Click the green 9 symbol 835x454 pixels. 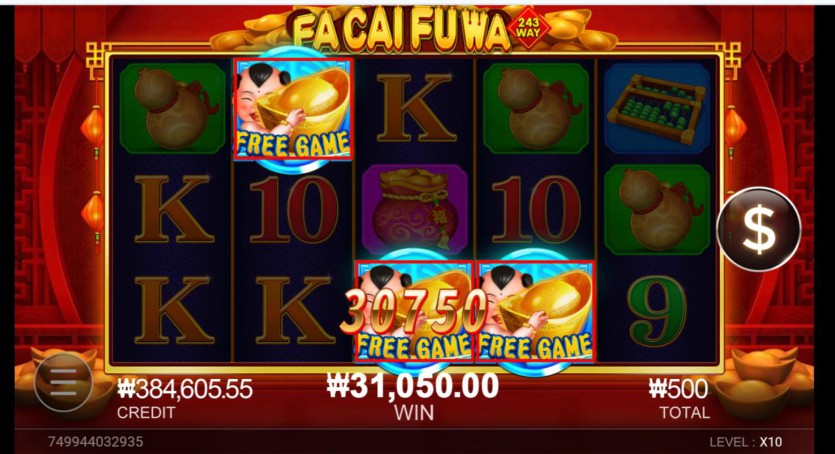(x=657, y=310)
